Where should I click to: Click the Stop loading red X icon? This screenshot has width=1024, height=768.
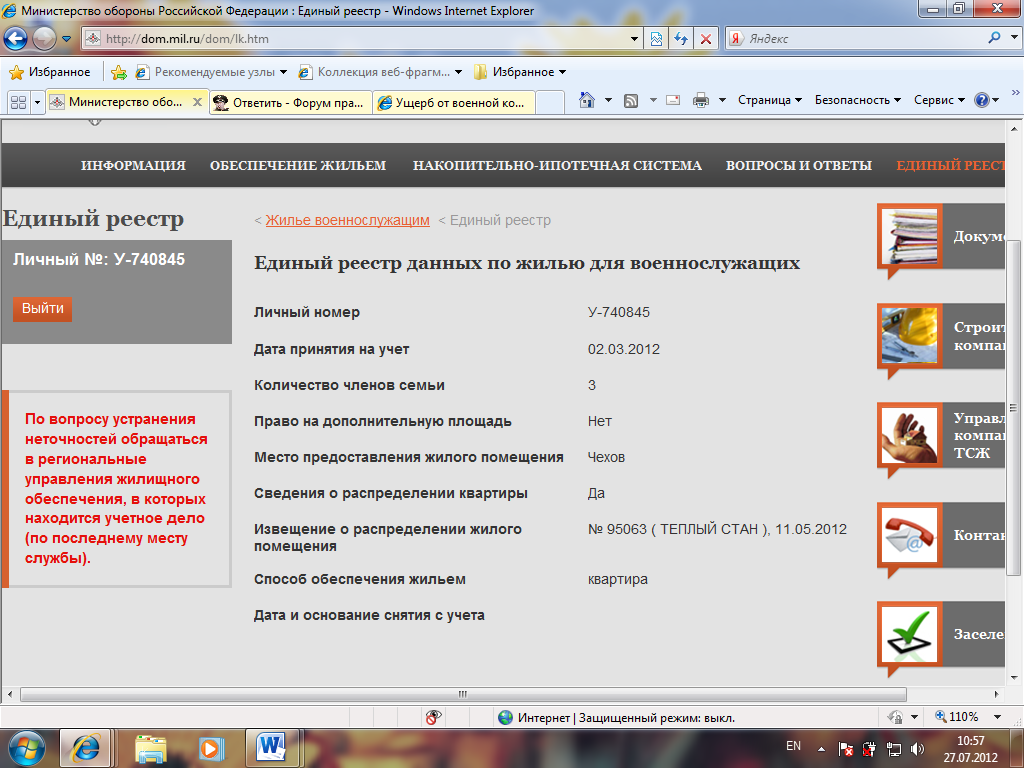[706, 39]
